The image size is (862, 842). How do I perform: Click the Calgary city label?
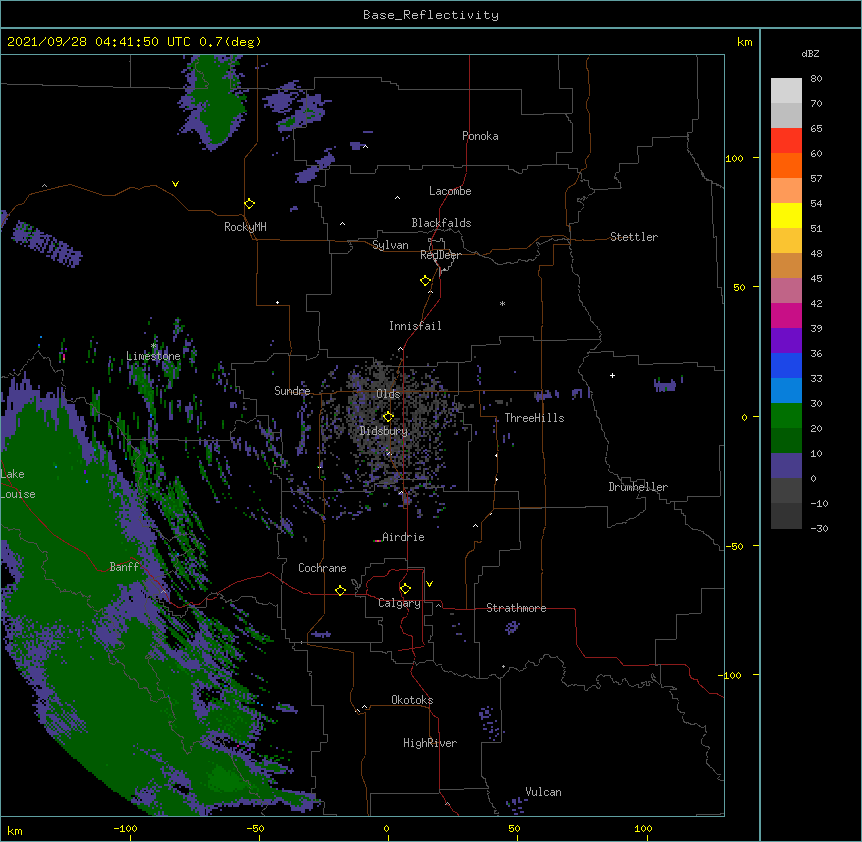click(399, 603)
